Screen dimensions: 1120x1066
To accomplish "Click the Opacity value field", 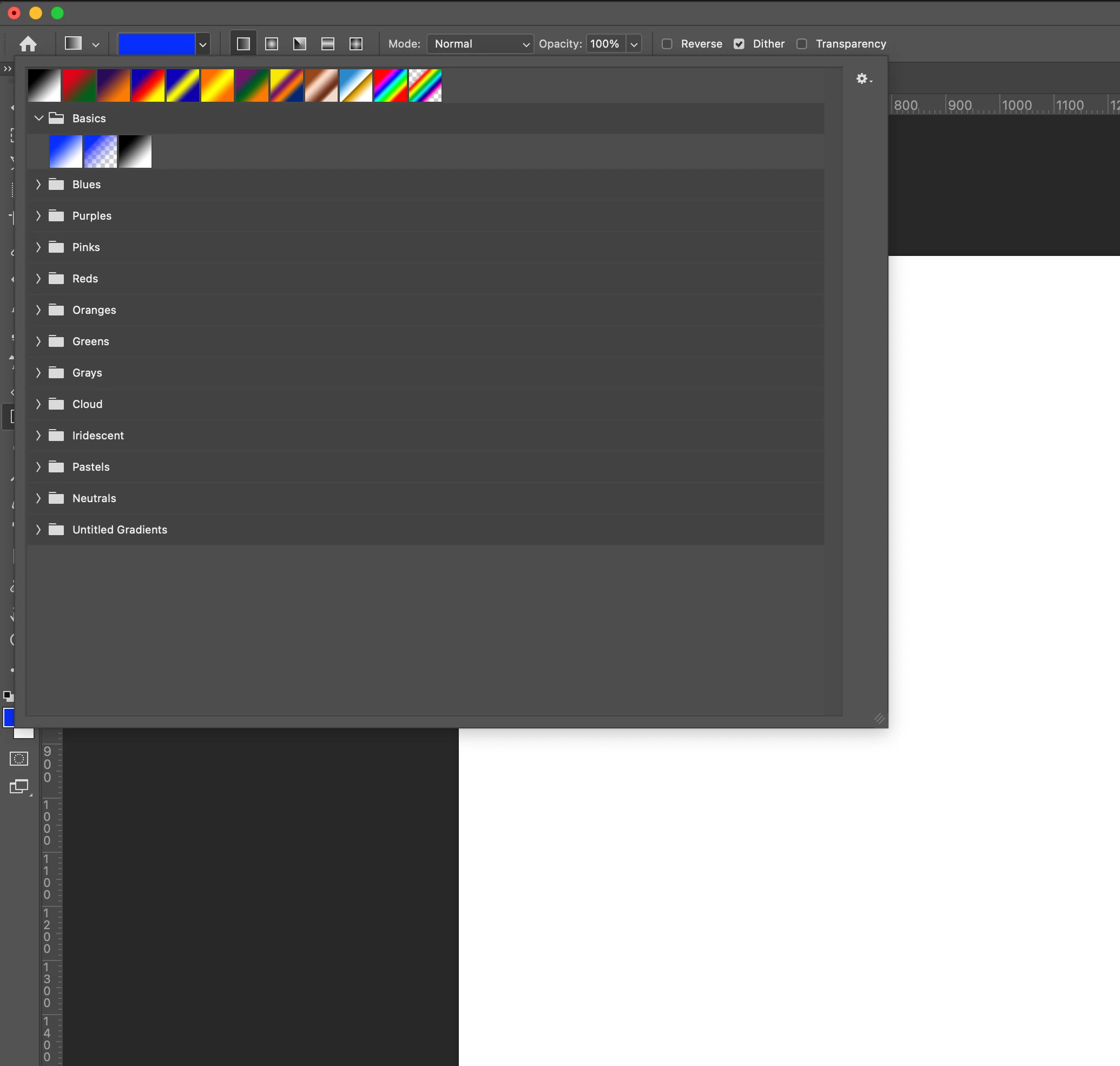I will tap(604, 44).
